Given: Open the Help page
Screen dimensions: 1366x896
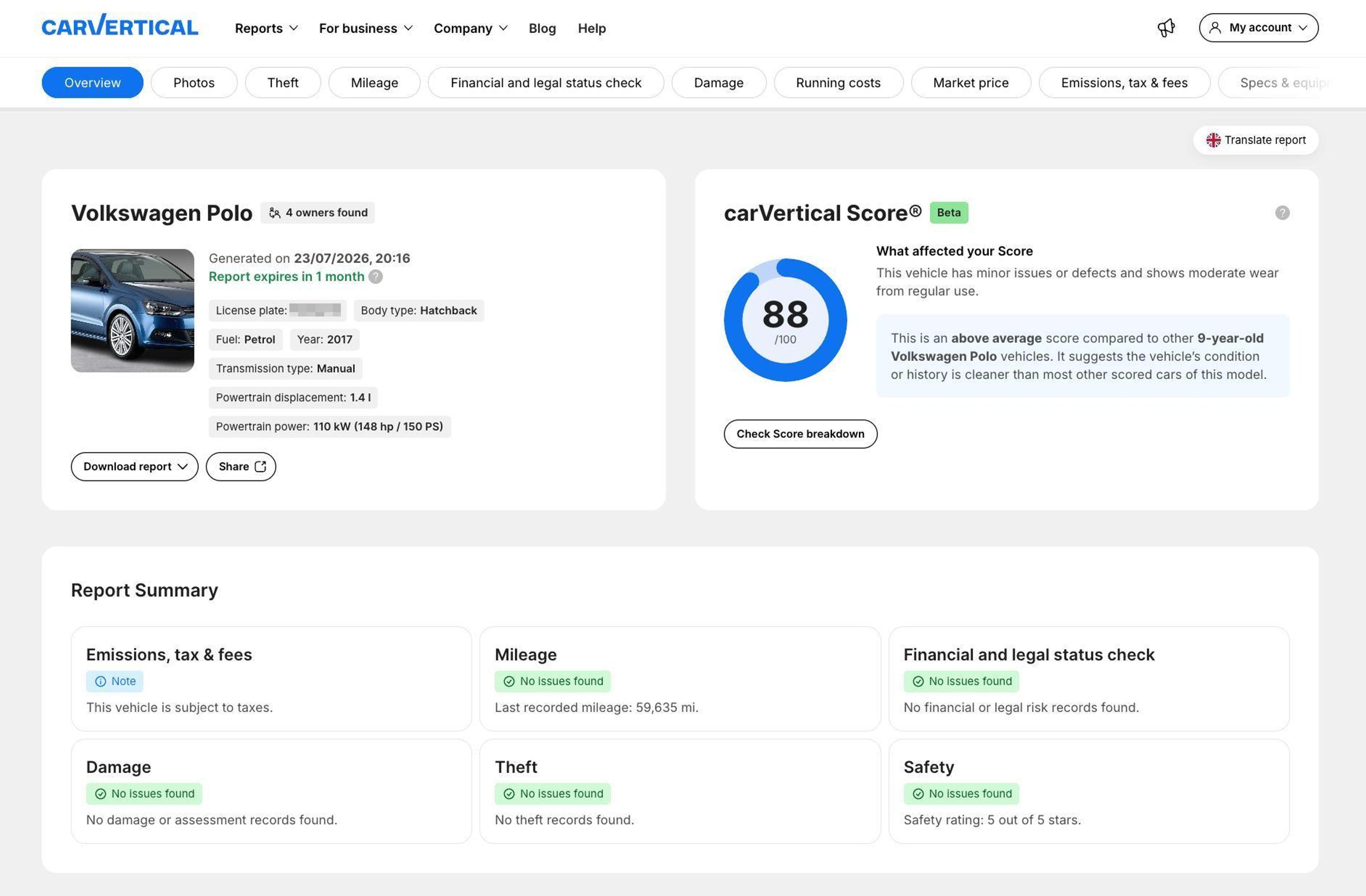Looking at the screenshot, I should point(592,28).
